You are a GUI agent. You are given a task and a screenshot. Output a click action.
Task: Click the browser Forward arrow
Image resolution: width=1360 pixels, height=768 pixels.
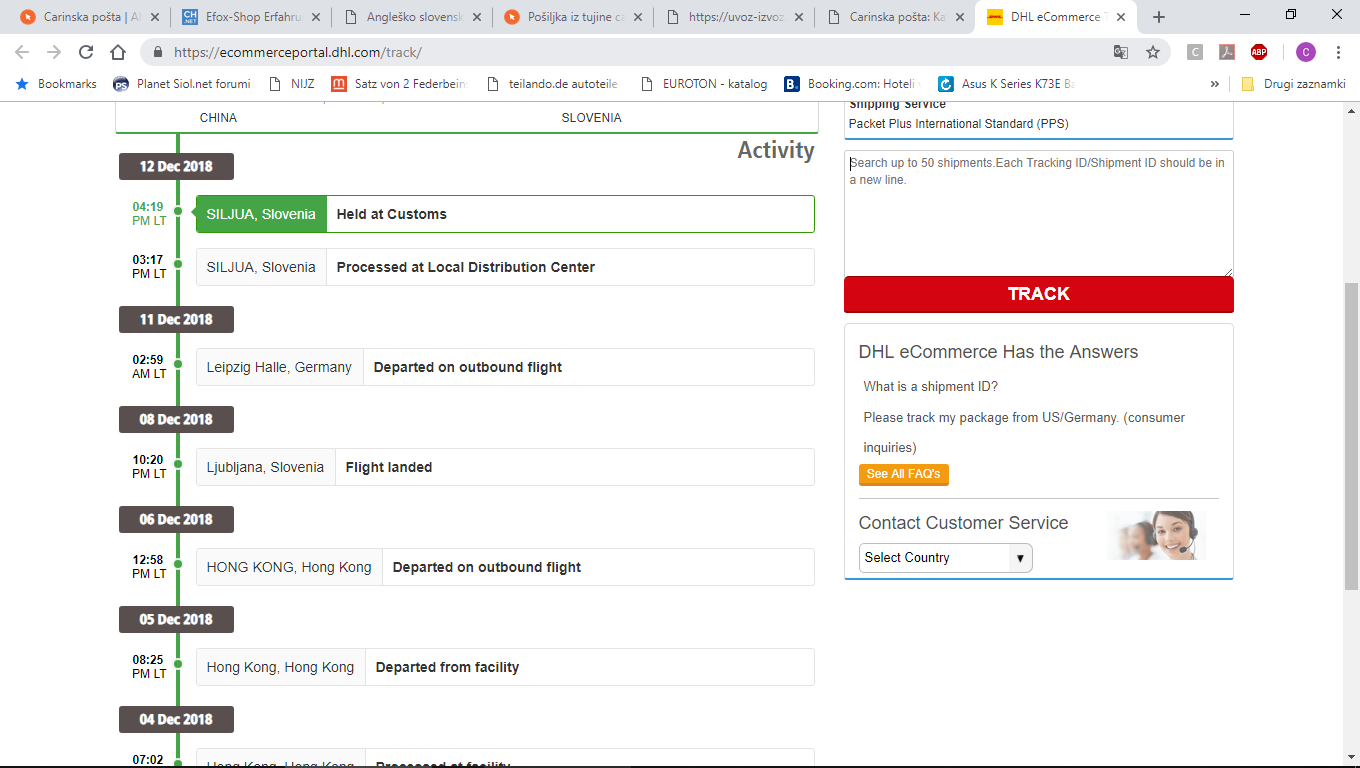click(54, 52)
